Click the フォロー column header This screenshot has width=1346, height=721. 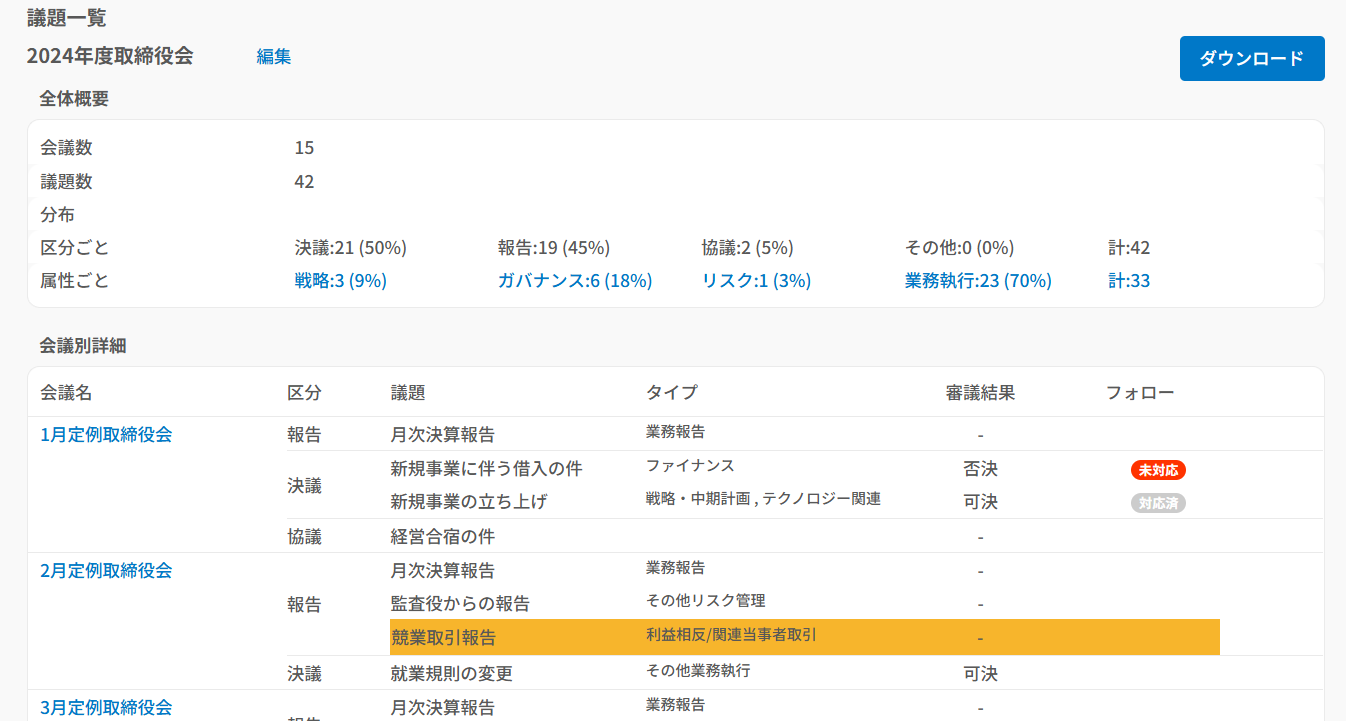[1139, 393]
